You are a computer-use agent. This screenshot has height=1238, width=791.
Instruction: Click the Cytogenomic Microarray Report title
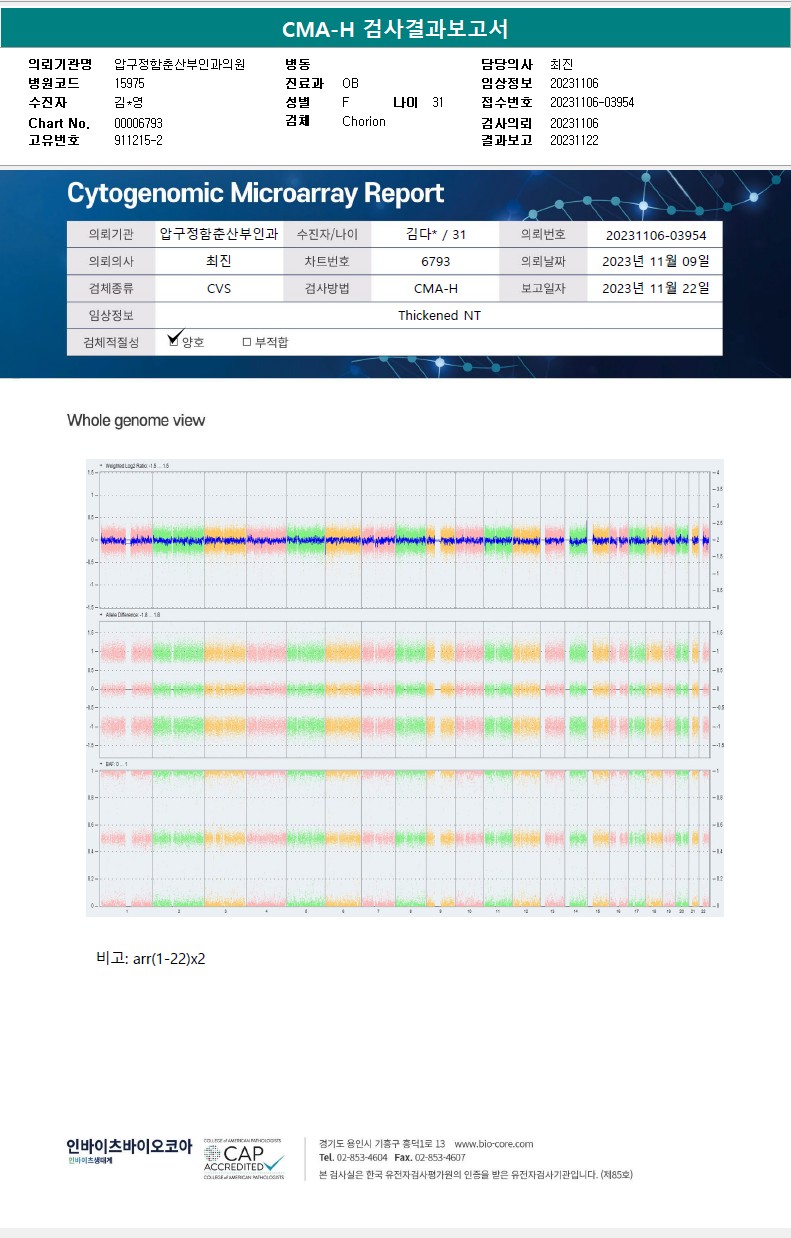pos(255,193)
